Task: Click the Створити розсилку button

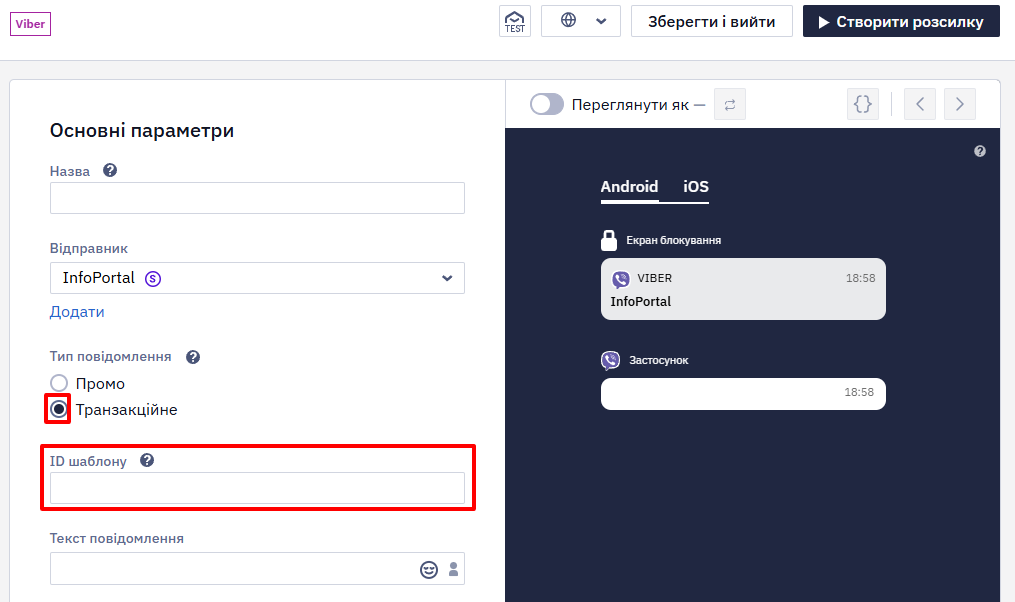Action: [901, 21]
